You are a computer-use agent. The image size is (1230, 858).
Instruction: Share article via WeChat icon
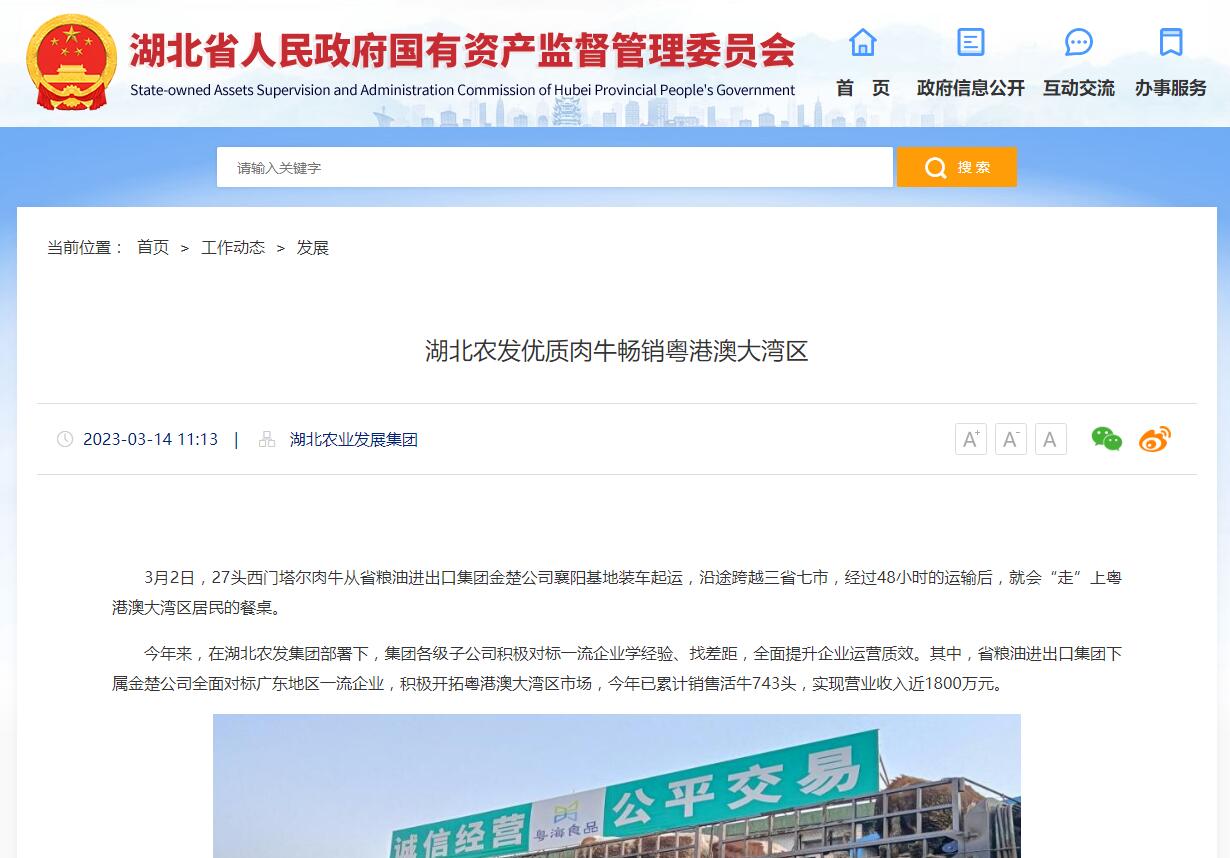point(1106,439)
